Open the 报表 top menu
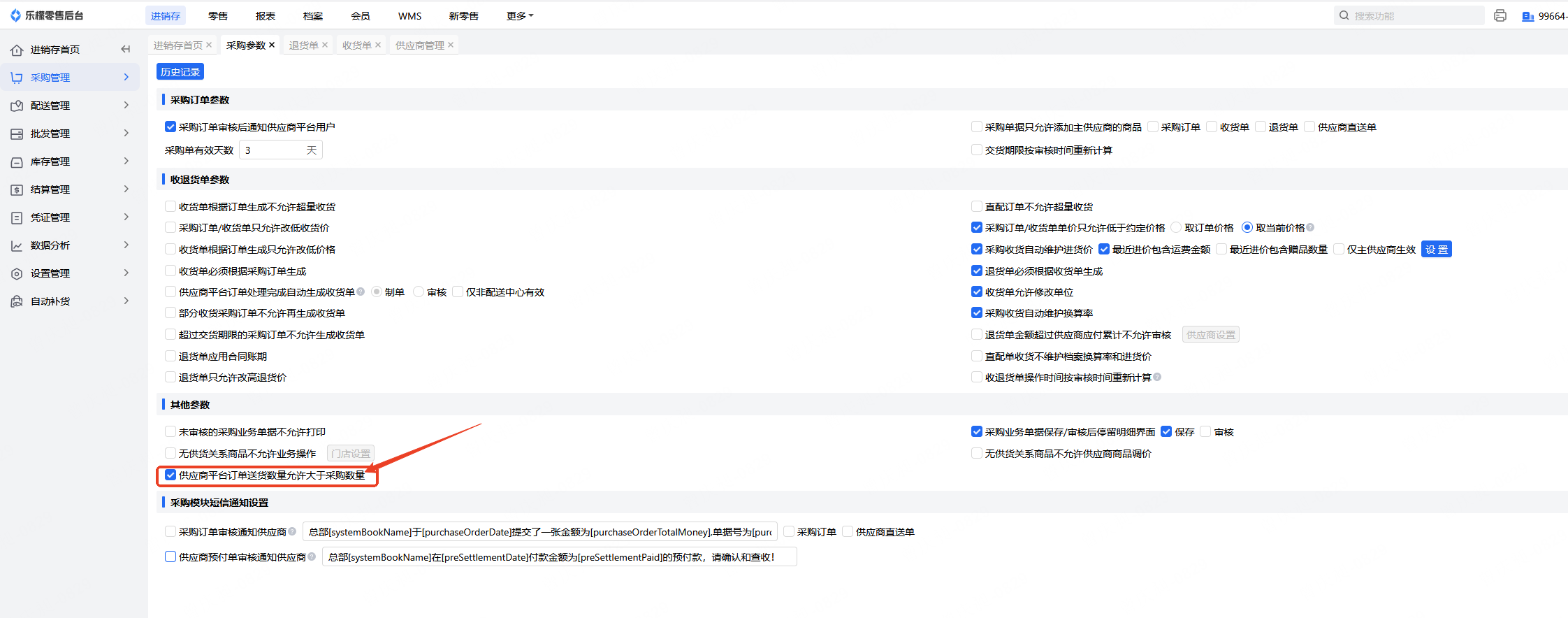 [x=266, y=15]
